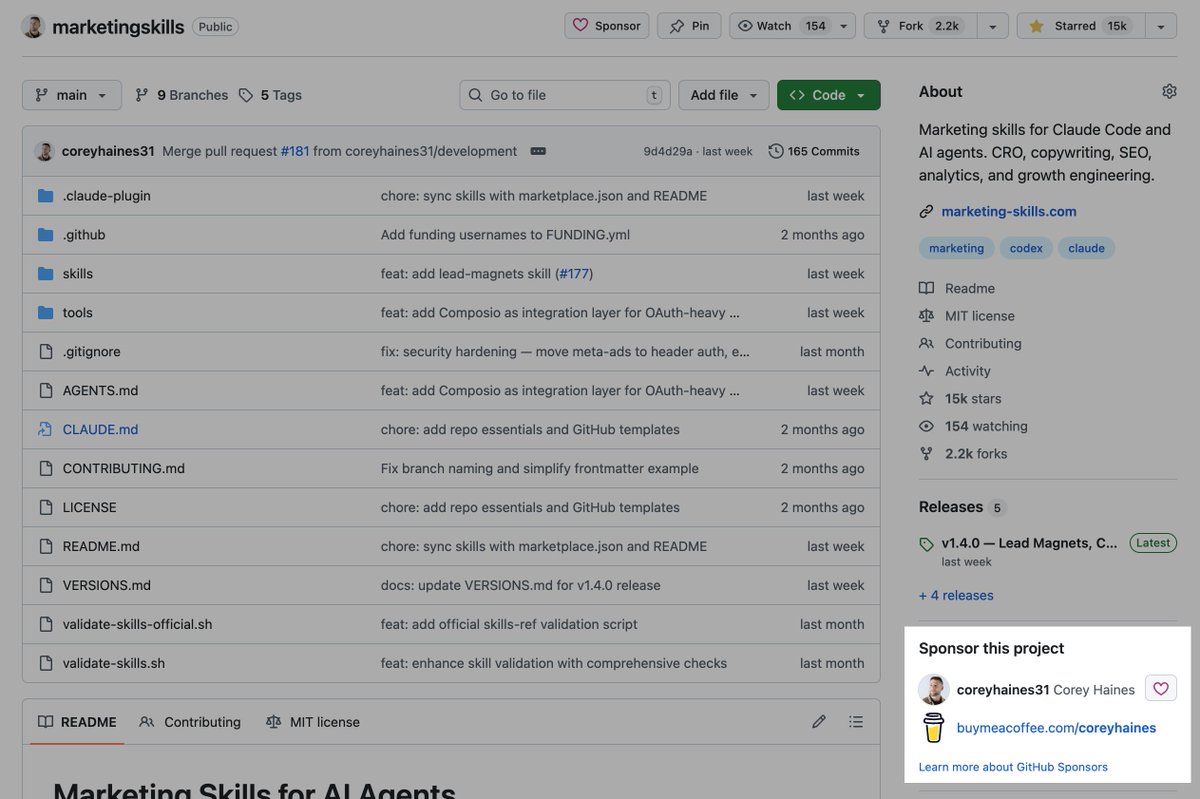This screenshot has height=799, width=1200.
Task: Select the codex topic tag
Action: (1026, 248)
